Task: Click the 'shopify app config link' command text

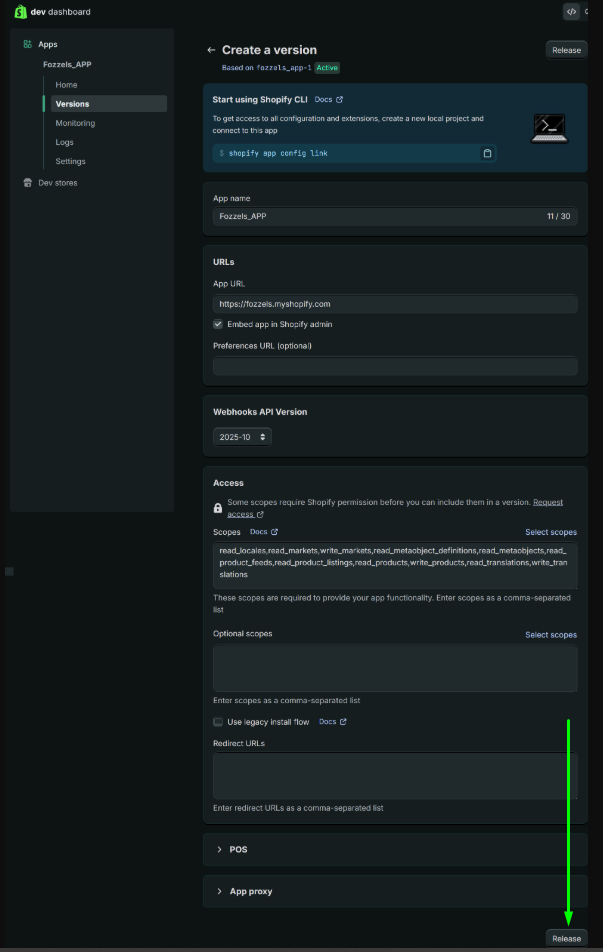Action: [x=278, y=154]
